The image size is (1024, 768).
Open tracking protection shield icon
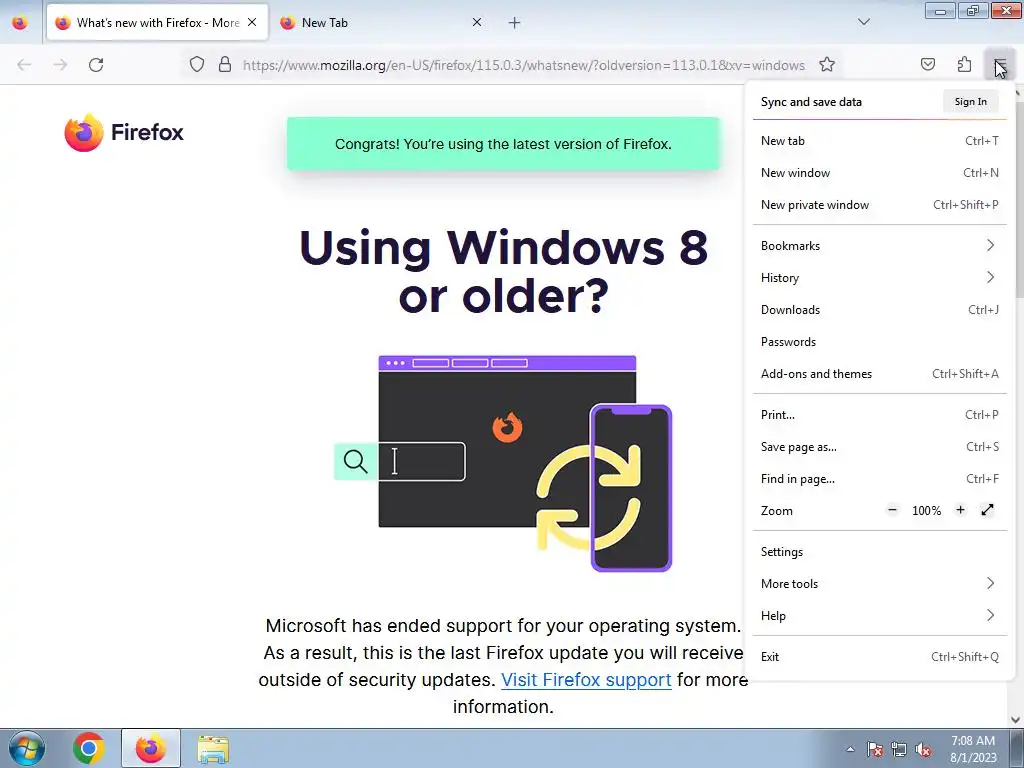[197, 65]
